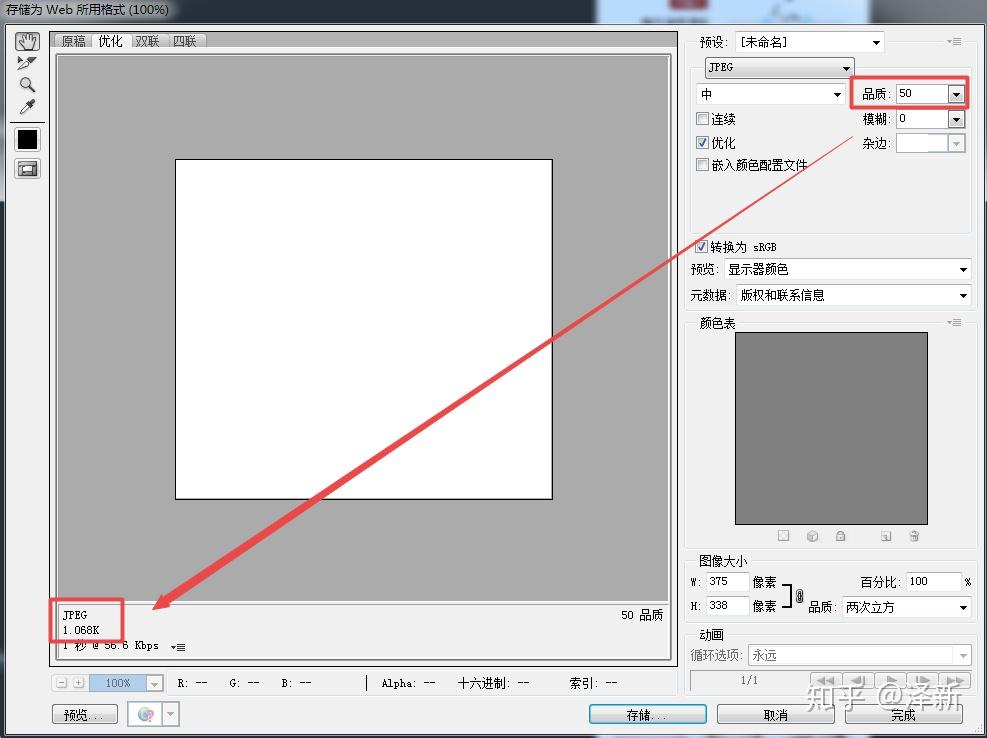Toggle the 转换为 sRGB checkbox
This screenshot has height=738, width=987.
[701, 246]
